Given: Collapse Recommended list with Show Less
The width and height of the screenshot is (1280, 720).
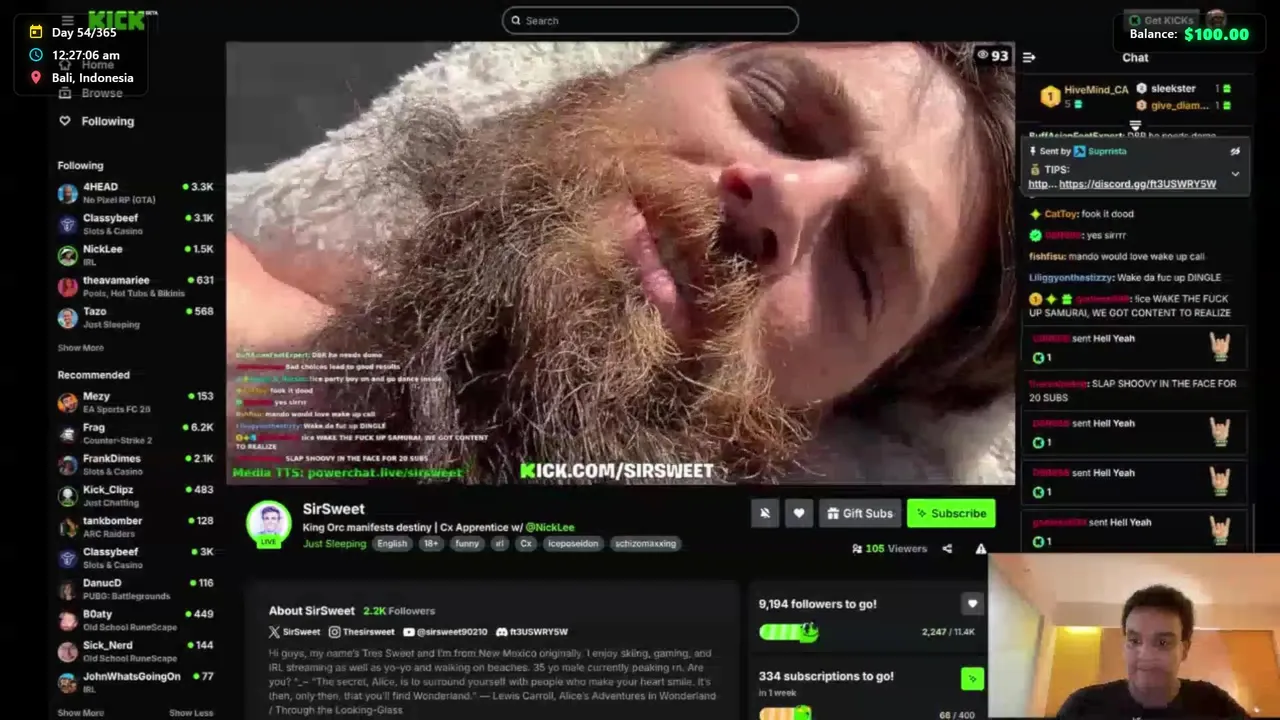Looking at the screenshot, I should coord(191,713).
